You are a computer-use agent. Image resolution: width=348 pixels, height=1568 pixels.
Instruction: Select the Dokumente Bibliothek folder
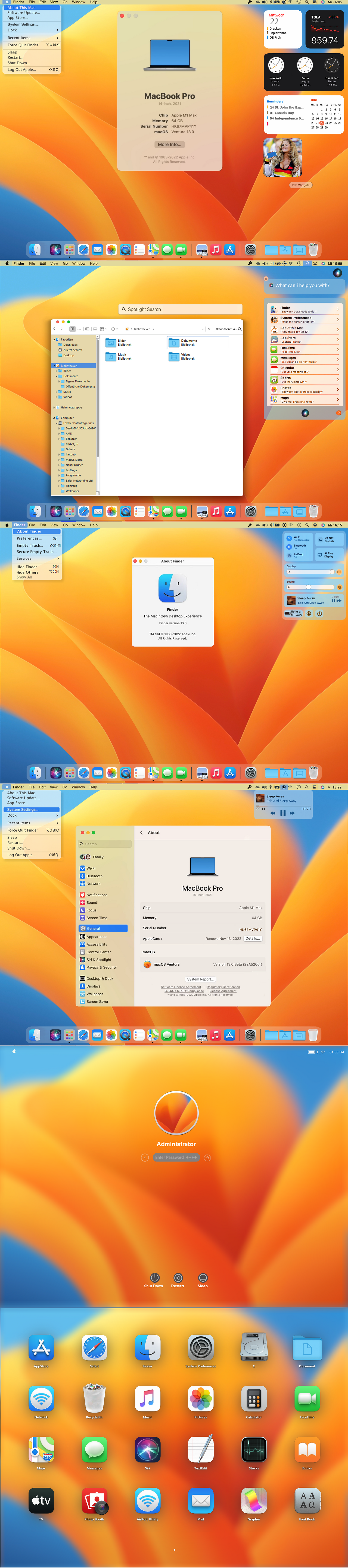198,343
